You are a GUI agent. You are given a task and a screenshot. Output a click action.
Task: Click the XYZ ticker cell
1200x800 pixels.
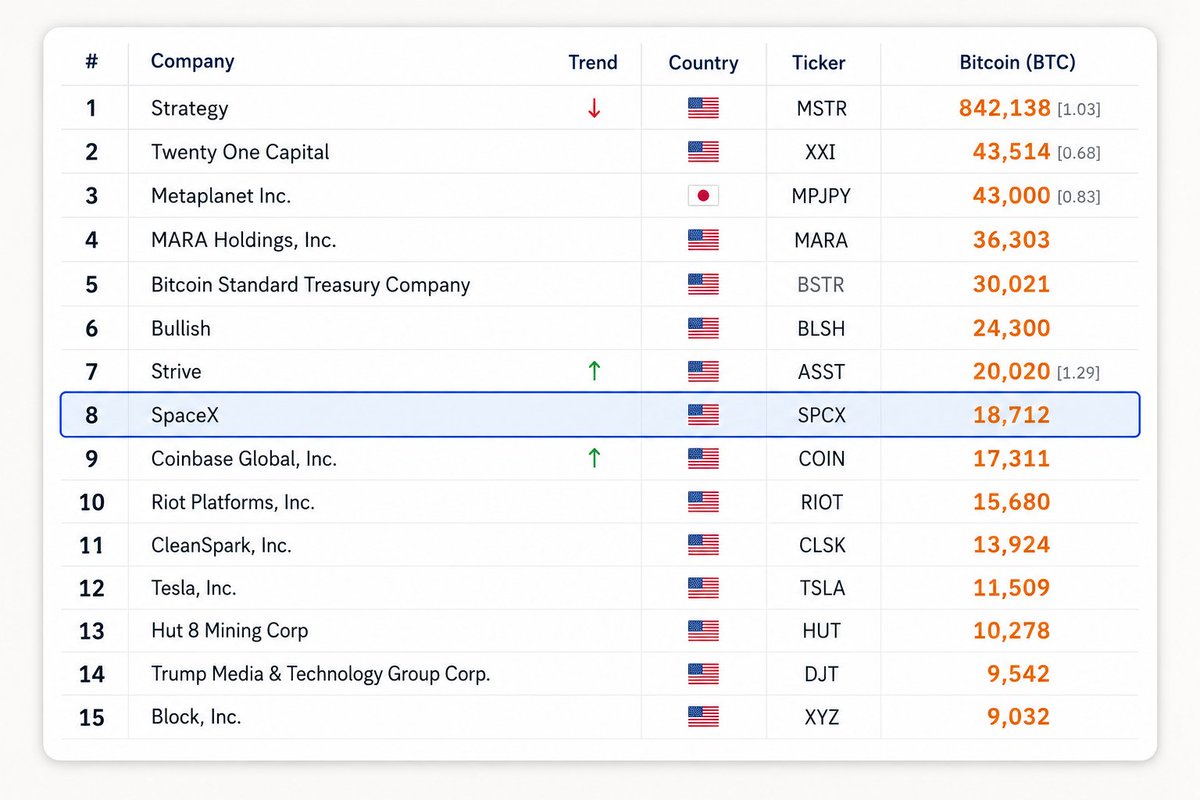point(820,717)
